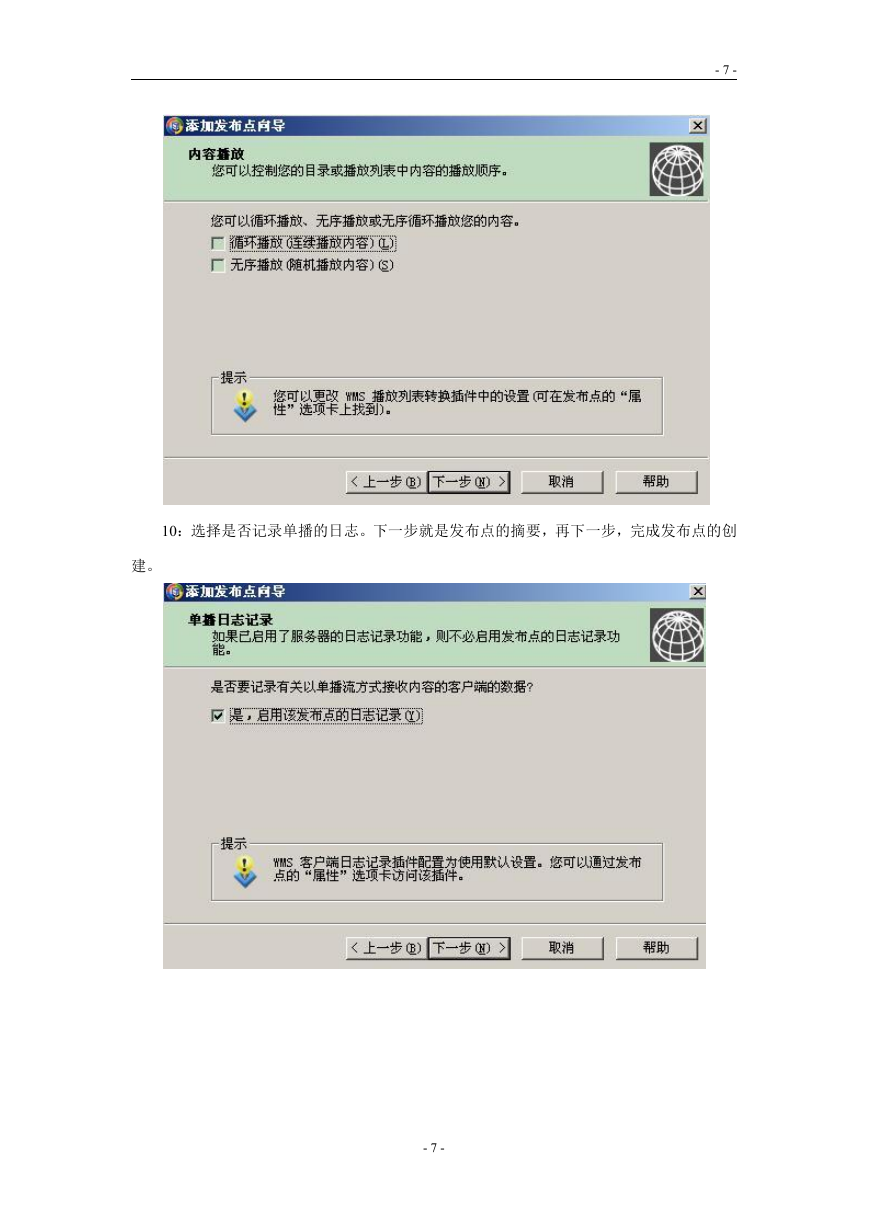The image size is (869, 1228).
Task: Click wizard app icon in lower title bar
Action: (x=174, y=592)
